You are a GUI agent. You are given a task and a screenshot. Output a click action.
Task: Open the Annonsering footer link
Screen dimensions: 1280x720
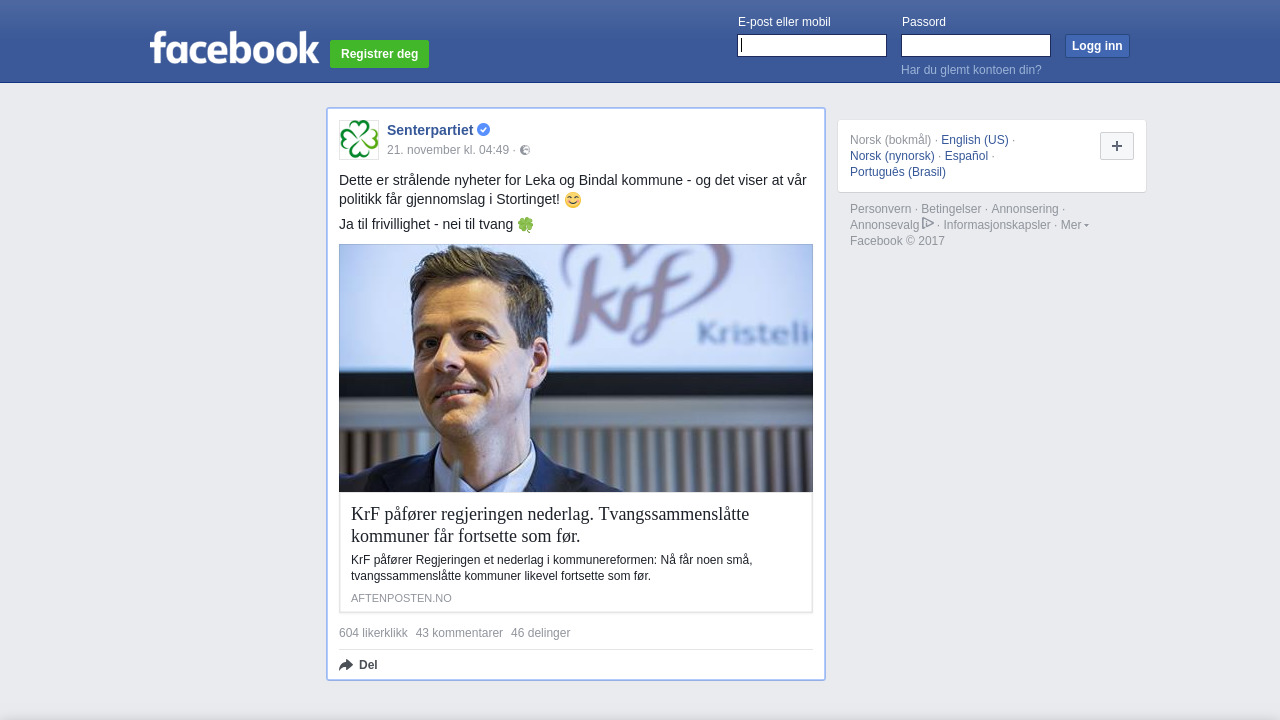click(1025, 209)
